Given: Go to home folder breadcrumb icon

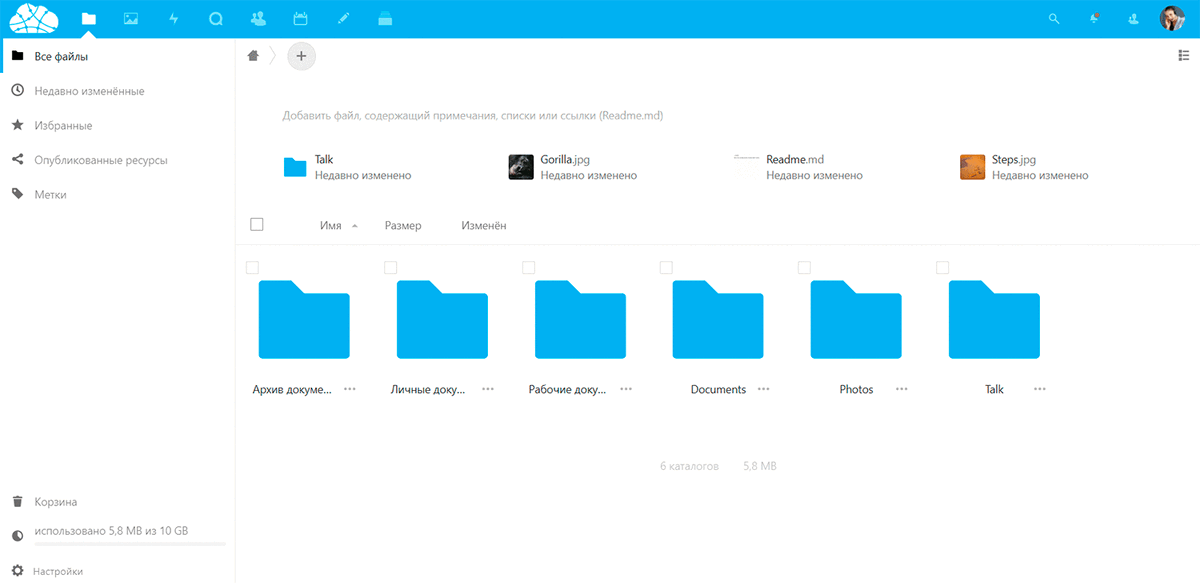Looking at the screenshot, I should [x=254, y=56].
